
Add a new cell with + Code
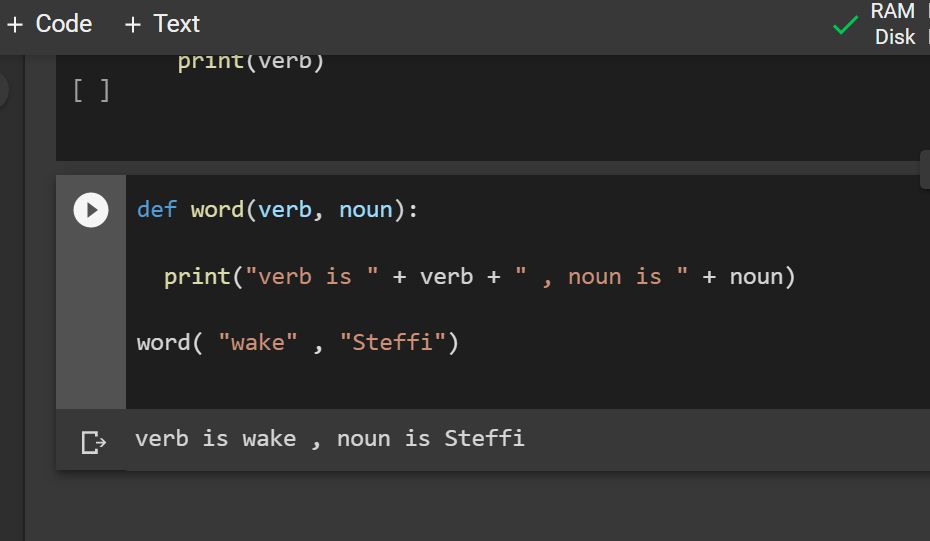click(x=49, y=24)
